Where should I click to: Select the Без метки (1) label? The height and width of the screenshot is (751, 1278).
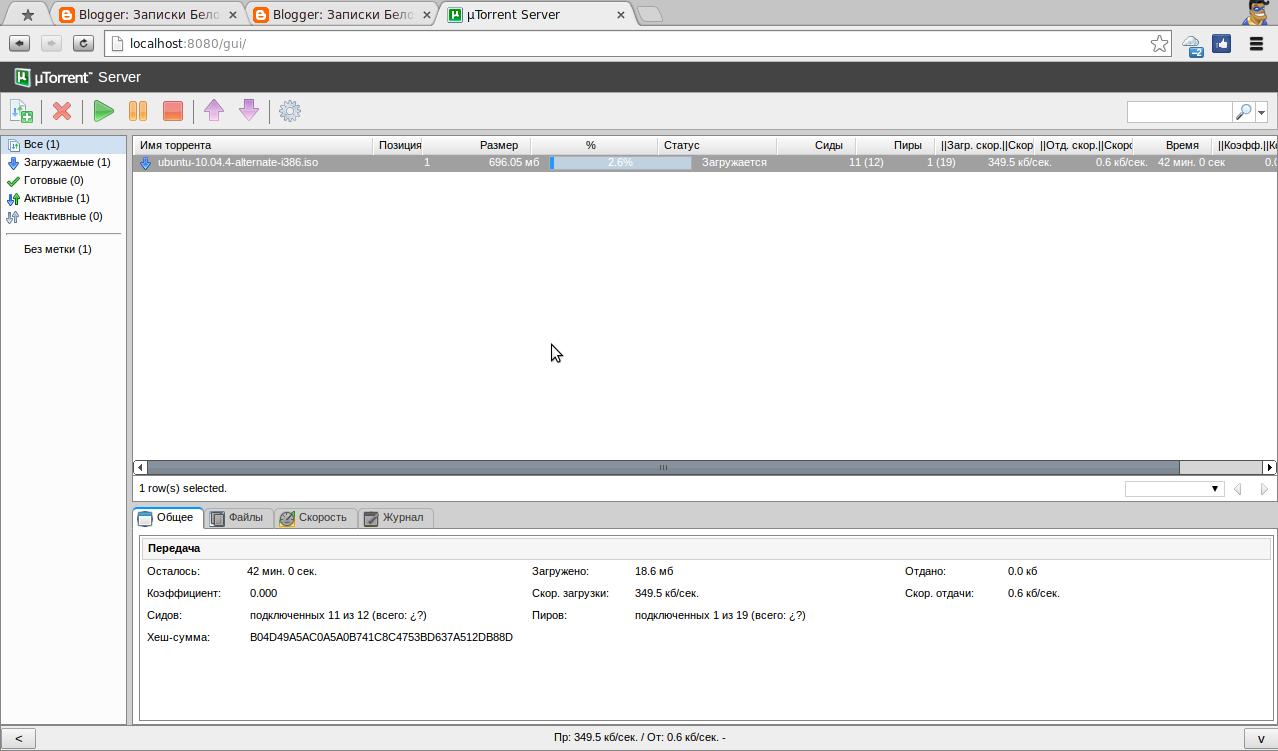point(64,249)
